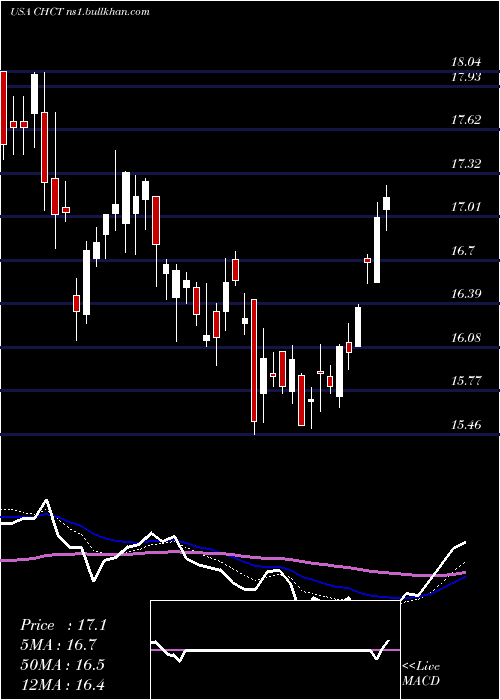
Task: Click the latest white candlestick near 17.1
Action: click(386, 204)
